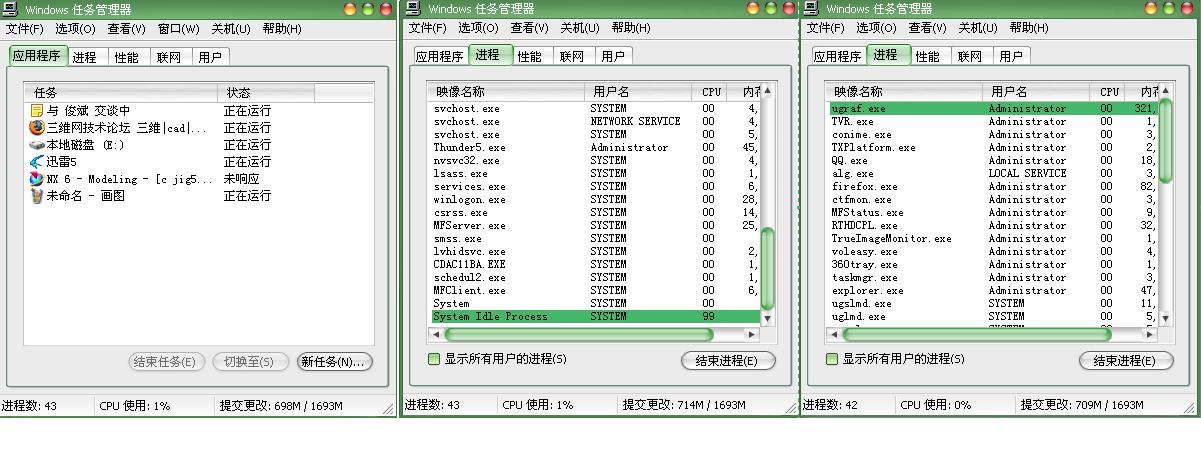Select 360tray.exe process row

(x=993, y=264)
